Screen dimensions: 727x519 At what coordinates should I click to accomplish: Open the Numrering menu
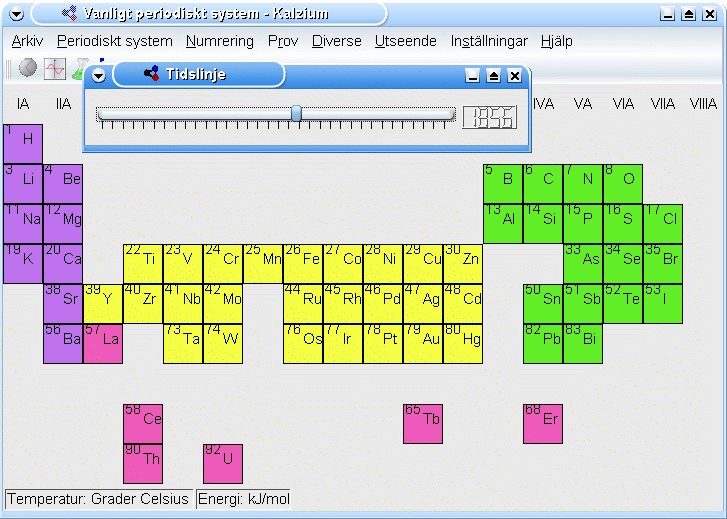(x=220, y=41)
